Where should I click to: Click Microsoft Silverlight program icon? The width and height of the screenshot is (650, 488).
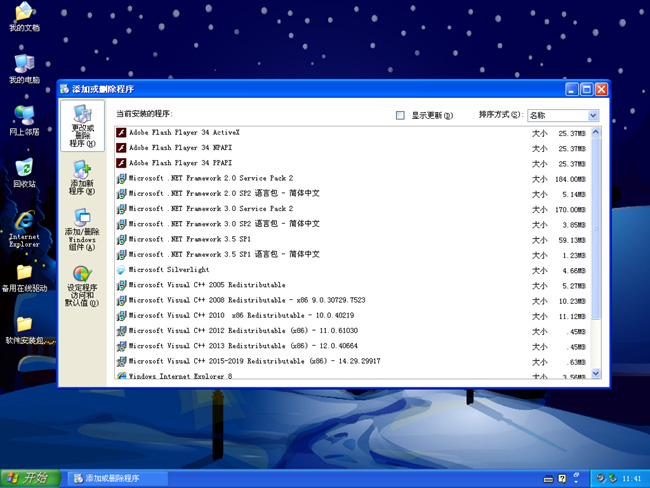tap(121, 270)
